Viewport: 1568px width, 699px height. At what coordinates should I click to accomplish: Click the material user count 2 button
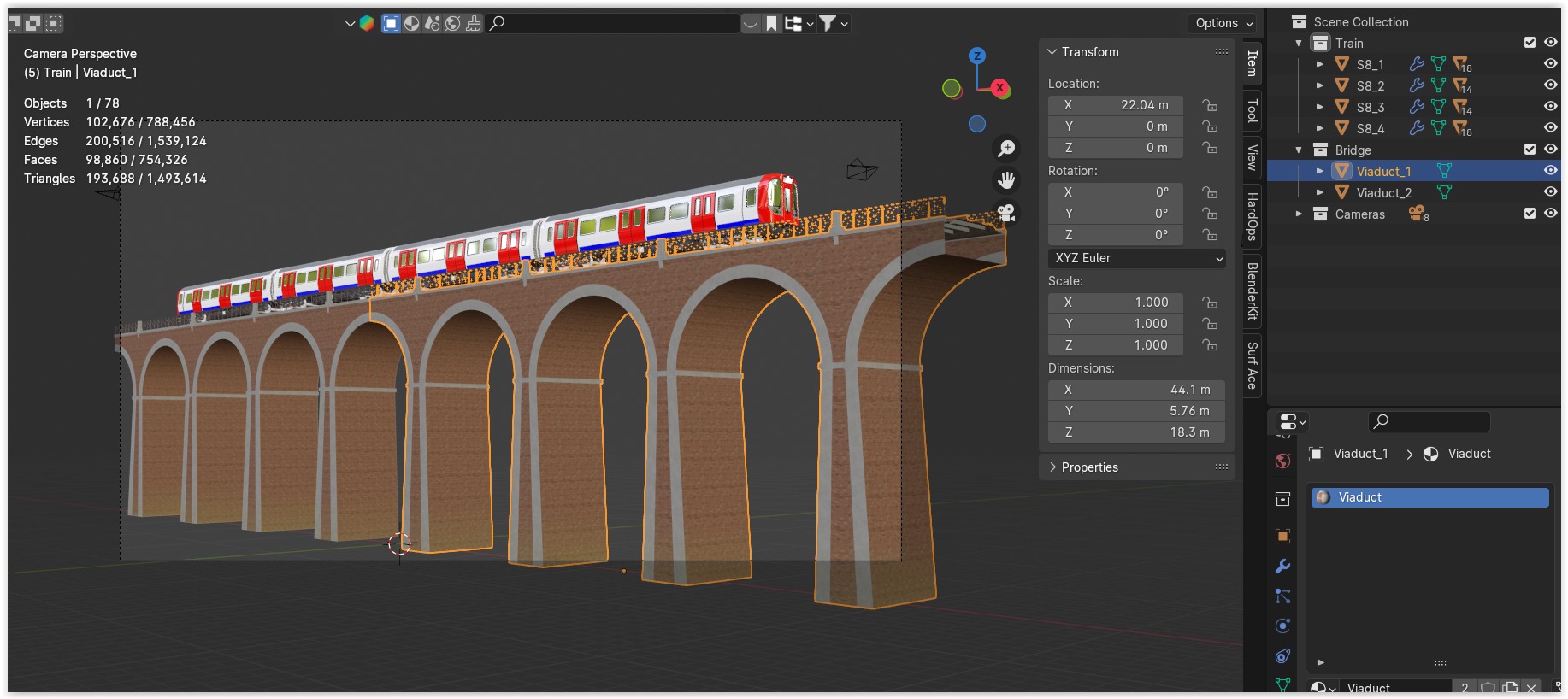(1465, 688)
